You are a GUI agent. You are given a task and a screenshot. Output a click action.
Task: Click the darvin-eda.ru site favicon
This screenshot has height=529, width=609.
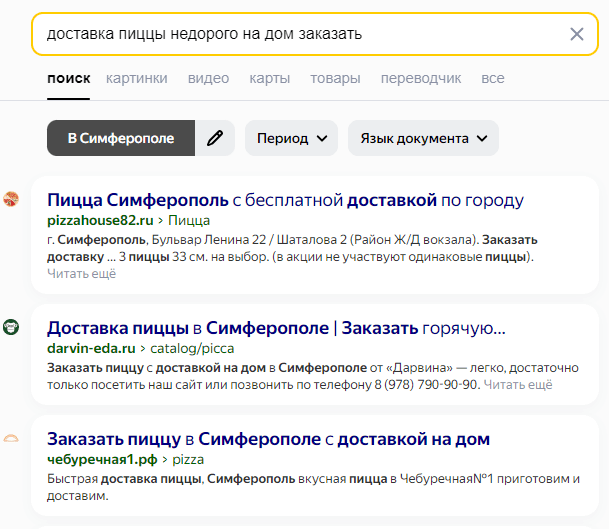coord(11,327)
